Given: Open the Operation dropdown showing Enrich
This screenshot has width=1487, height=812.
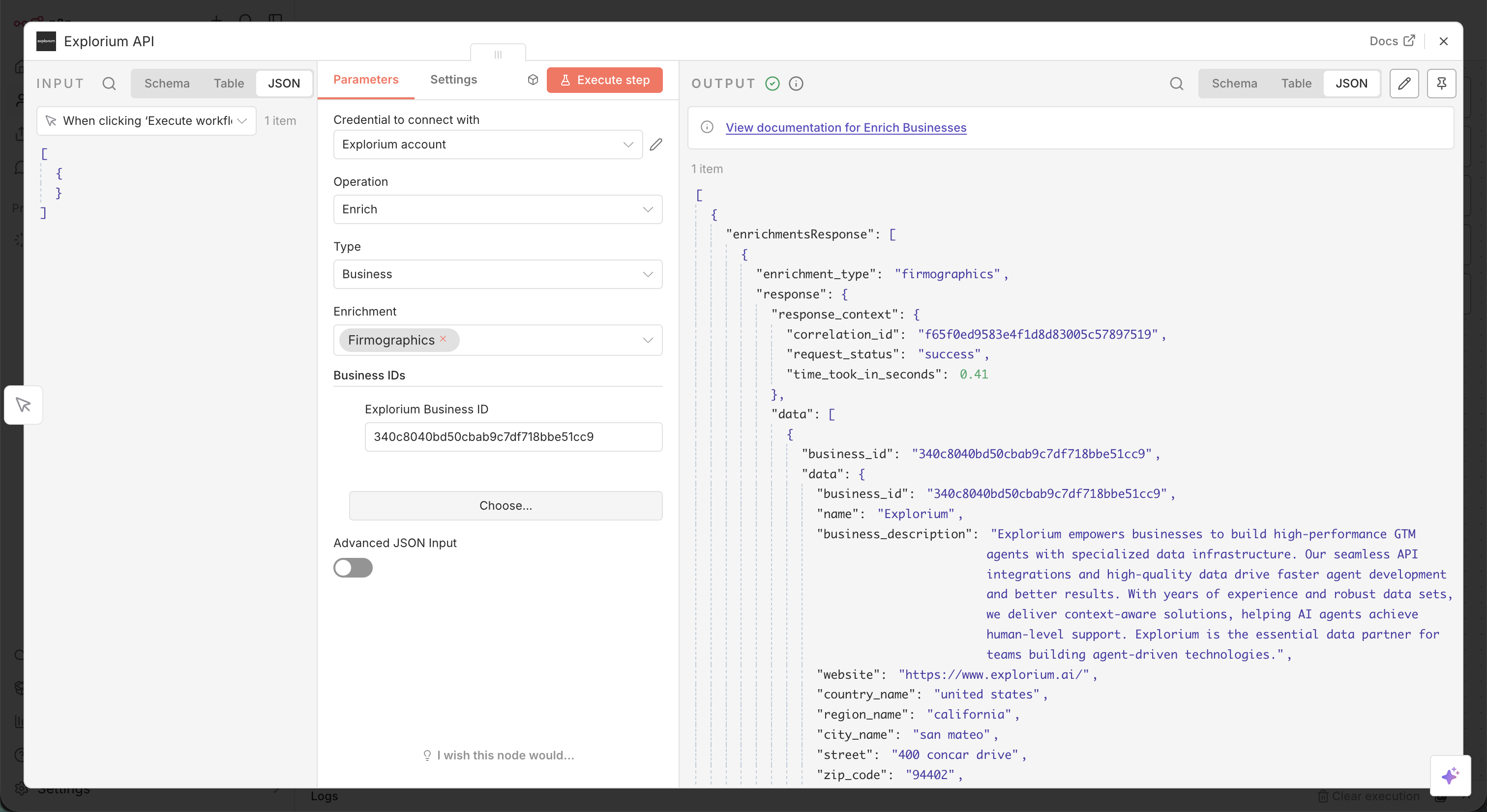Looking at the screenshot, I should click(x=498, y=209).
